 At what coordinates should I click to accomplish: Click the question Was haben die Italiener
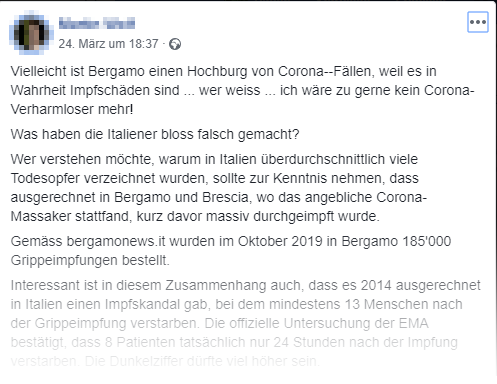[x=155, y=134]
